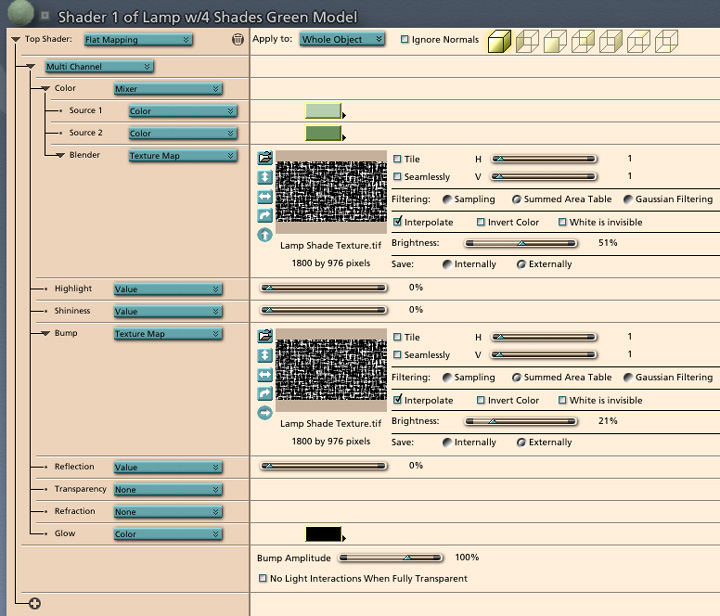Click the trash icon beside Top Shader
Image resolution: width=720 pixels, height=616 pixels.
pos(237,40)
